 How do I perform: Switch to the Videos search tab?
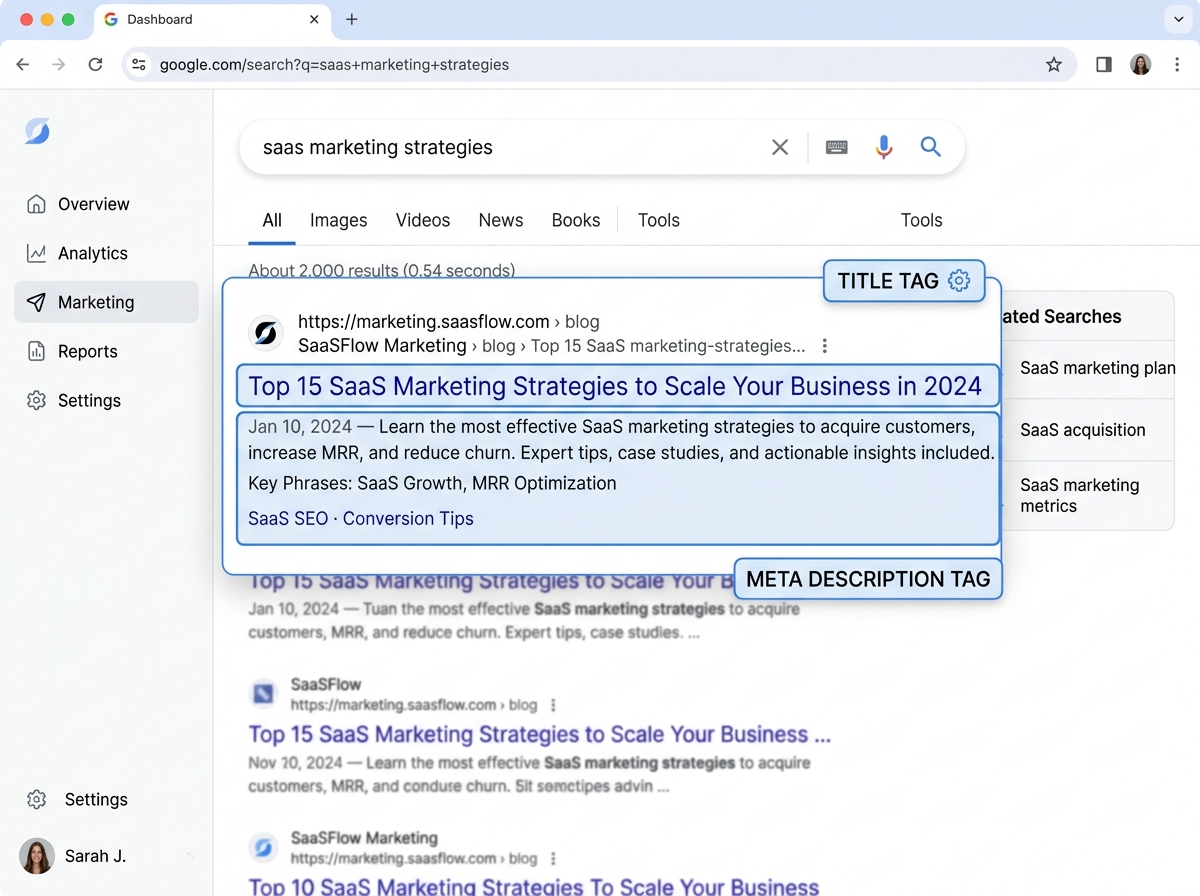pos(423,220)
